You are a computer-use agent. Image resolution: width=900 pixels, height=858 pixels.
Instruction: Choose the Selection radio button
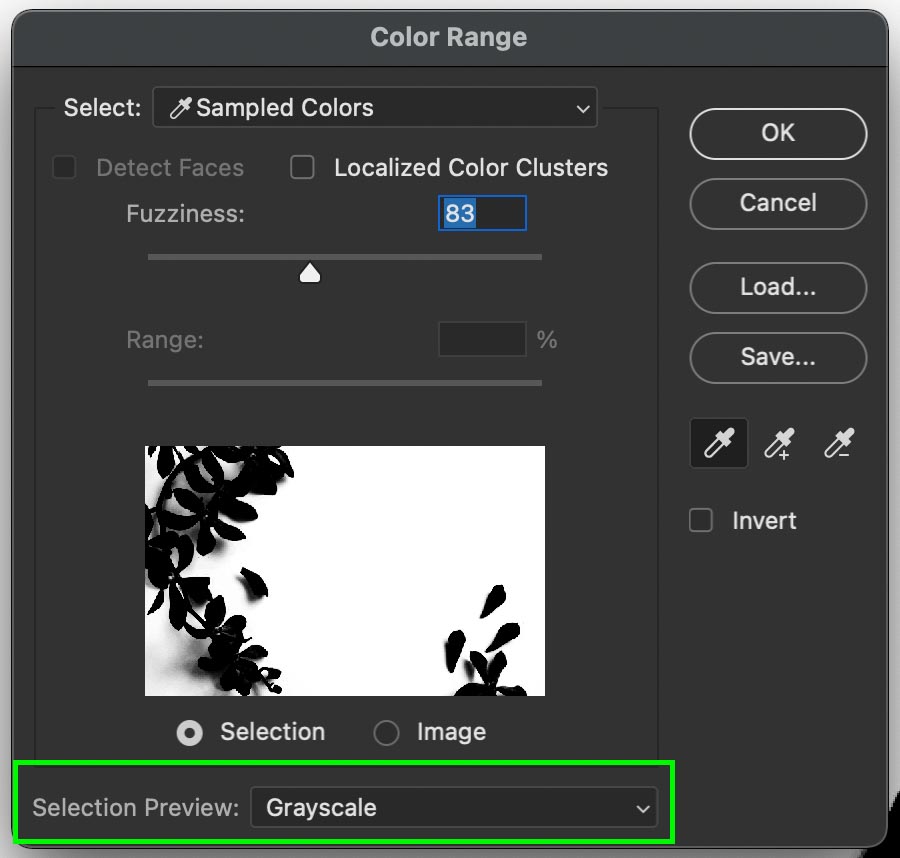tap(189, 732)
